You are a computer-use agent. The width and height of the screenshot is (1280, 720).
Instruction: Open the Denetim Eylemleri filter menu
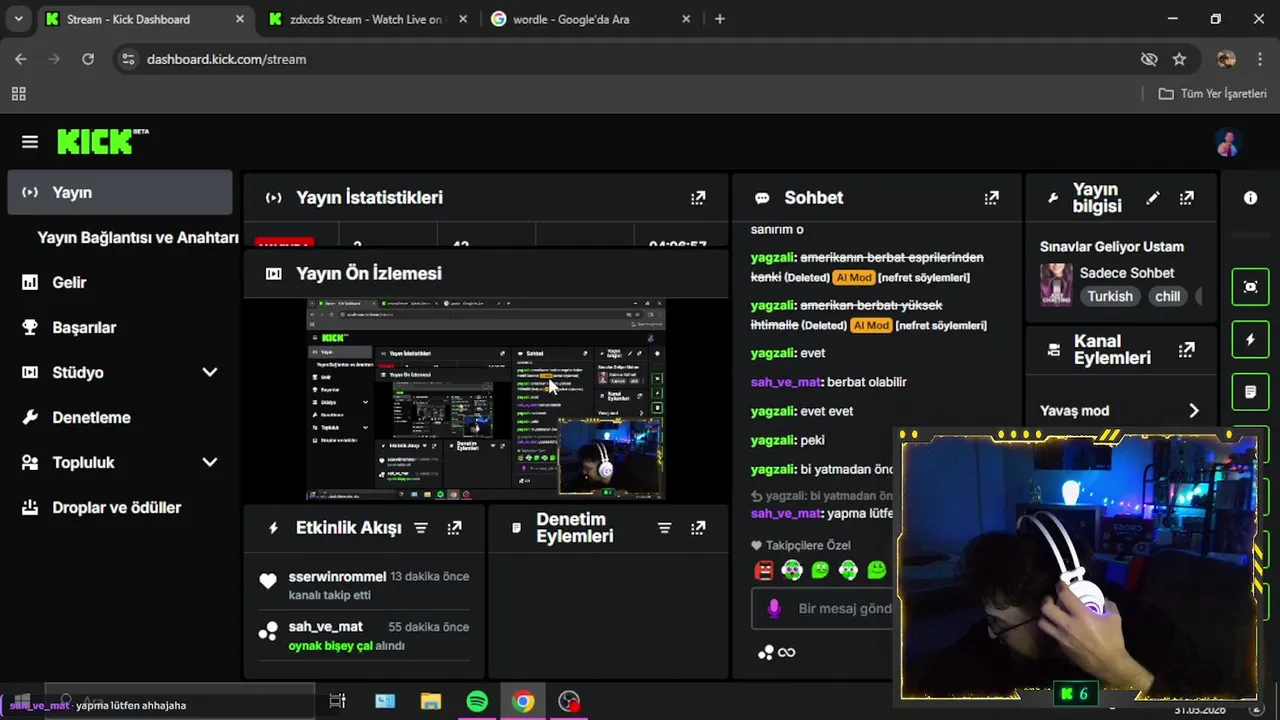pyautogui.click(x=664, y=528)
